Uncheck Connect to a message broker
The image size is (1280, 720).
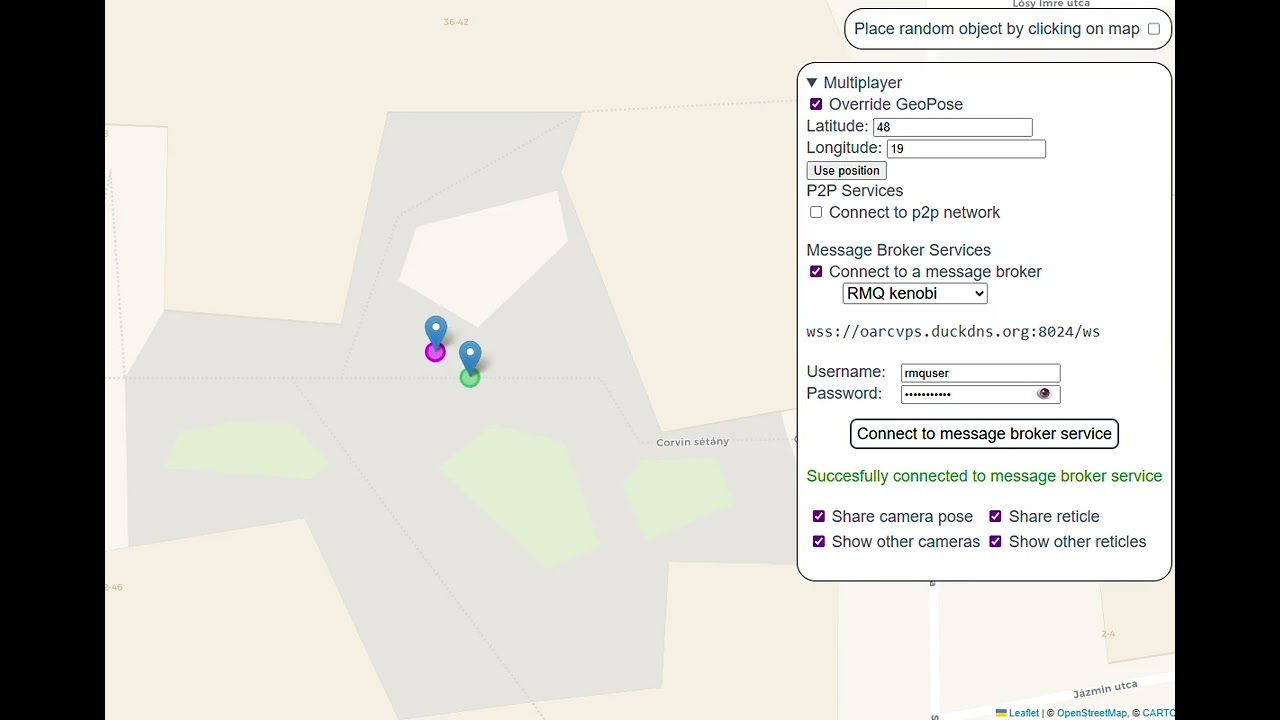816,272
